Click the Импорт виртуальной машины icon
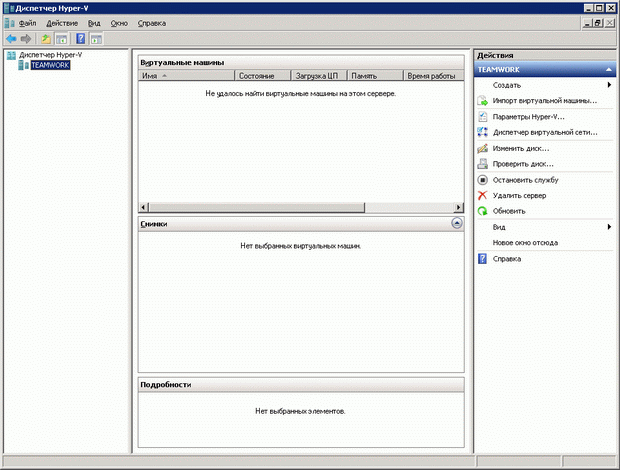The width and height of the screenshot is (620, 470). tap(483, 101)
